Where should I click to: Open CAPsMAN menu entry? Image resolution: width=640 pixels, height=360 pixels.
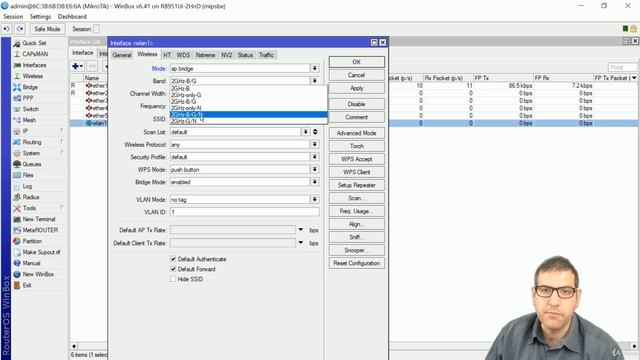pyautogui.click(x=35, y=54)
